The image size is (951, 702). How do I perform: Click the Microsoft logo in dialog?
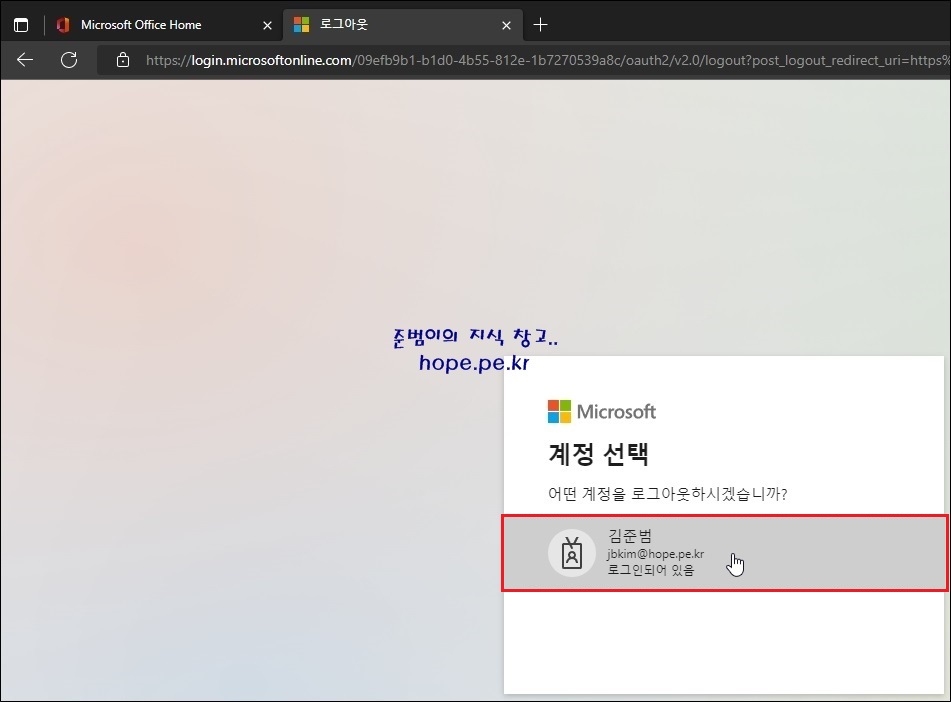(x=602, y=411)
